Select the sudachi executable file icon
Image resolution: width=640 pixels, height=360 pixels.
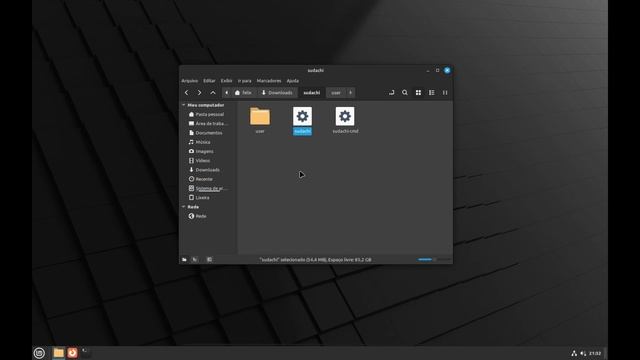point(302,116)
